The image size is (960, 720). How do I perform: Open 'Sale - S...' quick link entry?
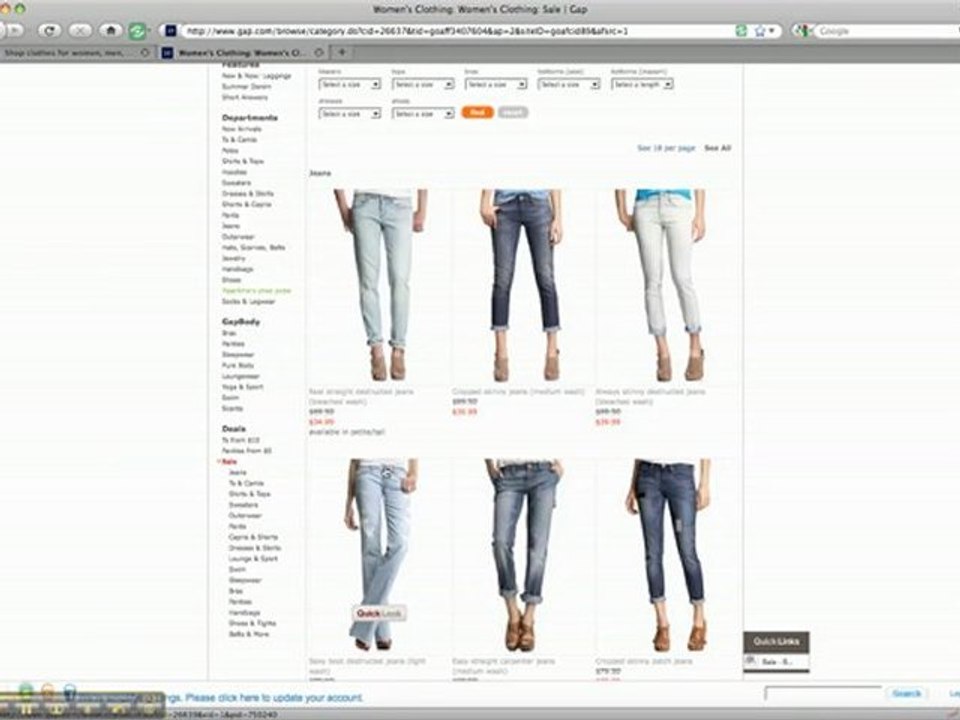(778, 662)
